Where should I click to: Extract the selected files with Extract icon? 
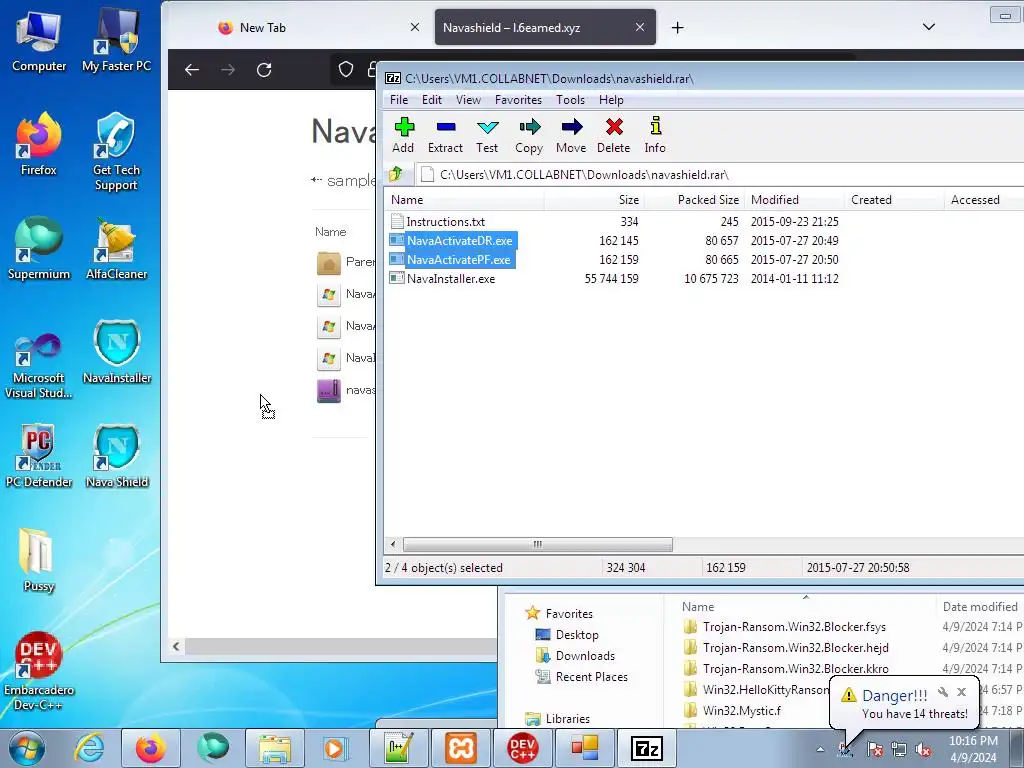pyautogui.click(x=445, y=135)
